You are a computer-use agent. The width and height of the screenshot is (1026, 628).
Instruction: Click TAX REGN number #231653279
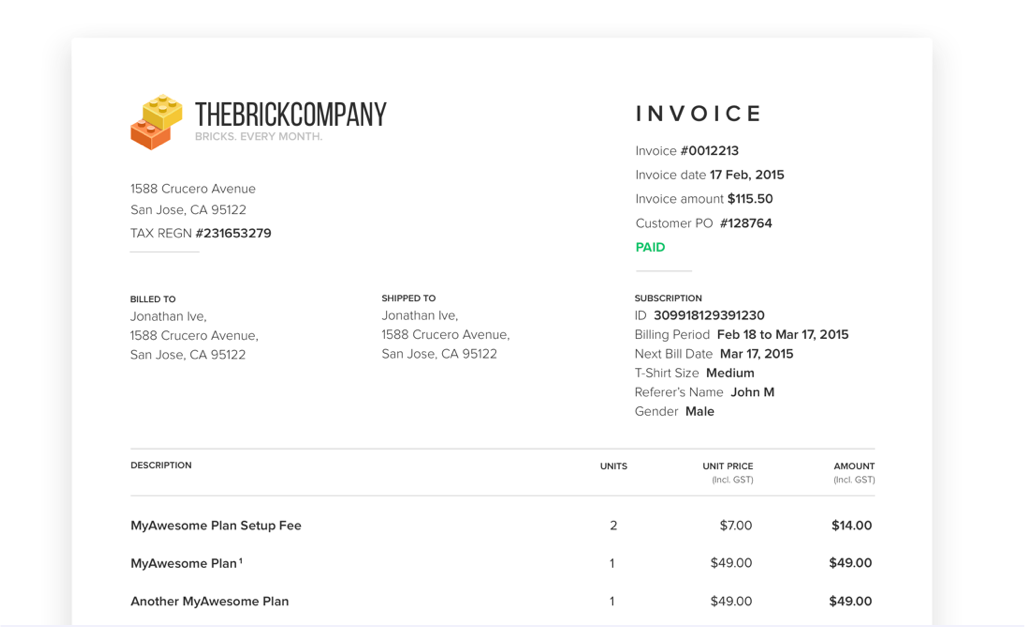pos(233,233)
